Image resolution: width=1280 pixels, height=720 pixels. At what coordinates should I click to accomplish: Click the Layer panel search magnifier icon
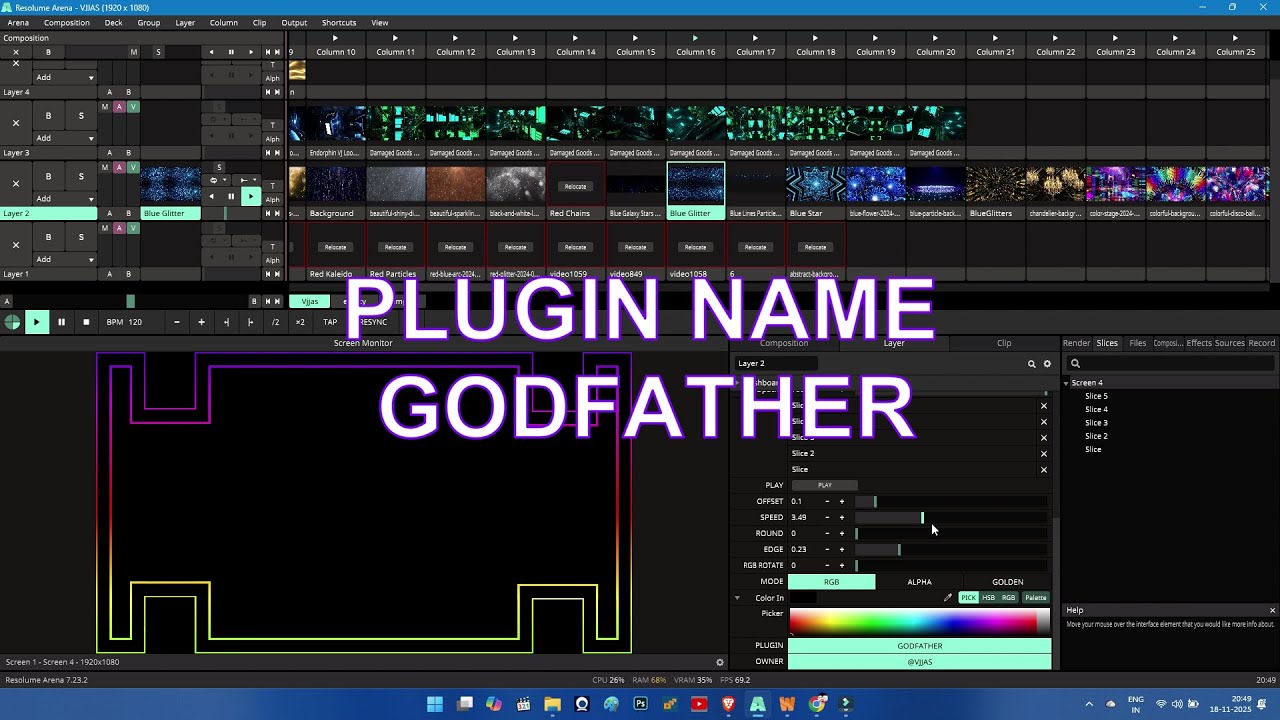tap(1032, 364)
